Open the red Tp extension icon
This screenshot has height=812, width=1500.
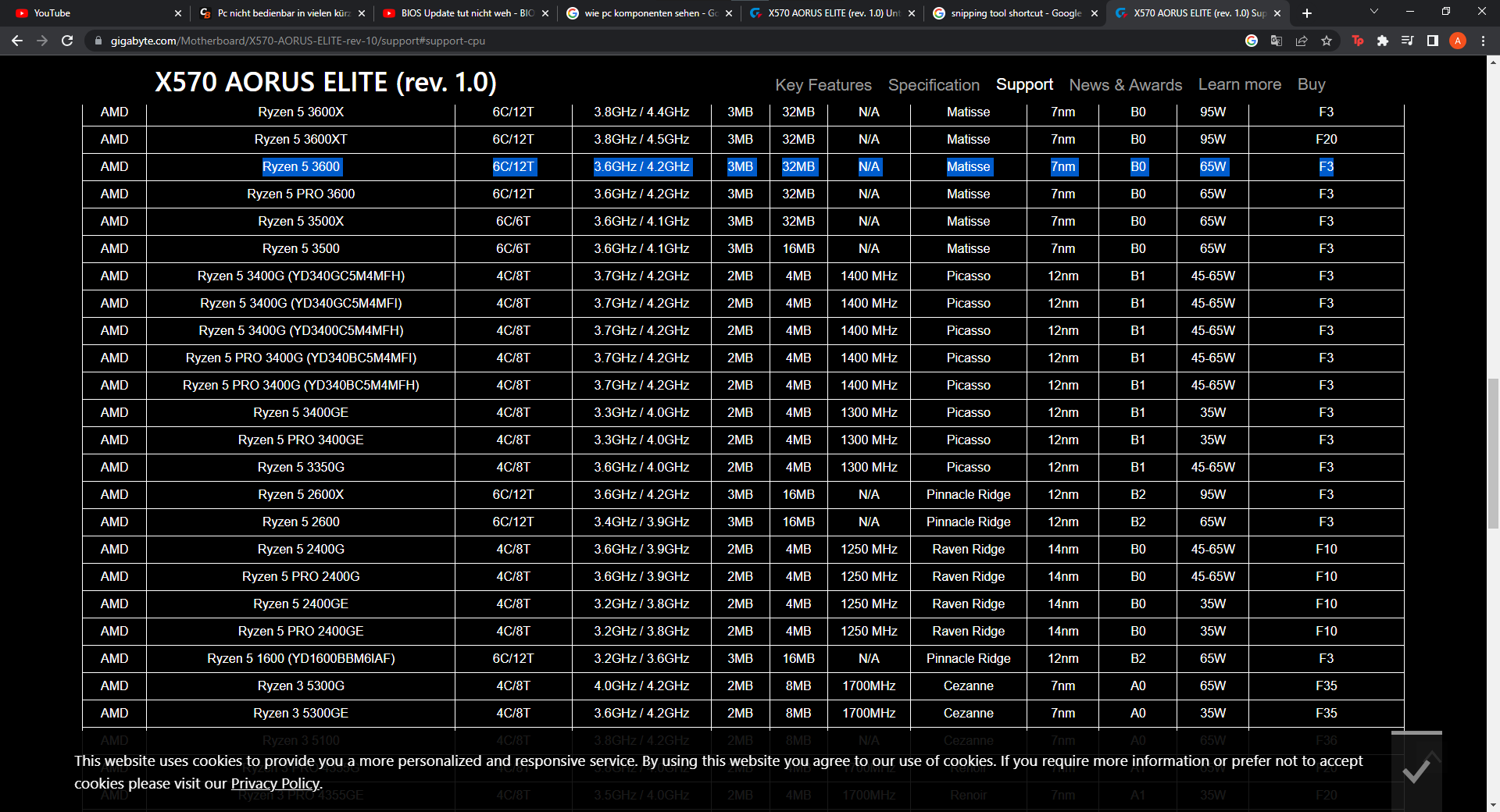click(1358, 41)
